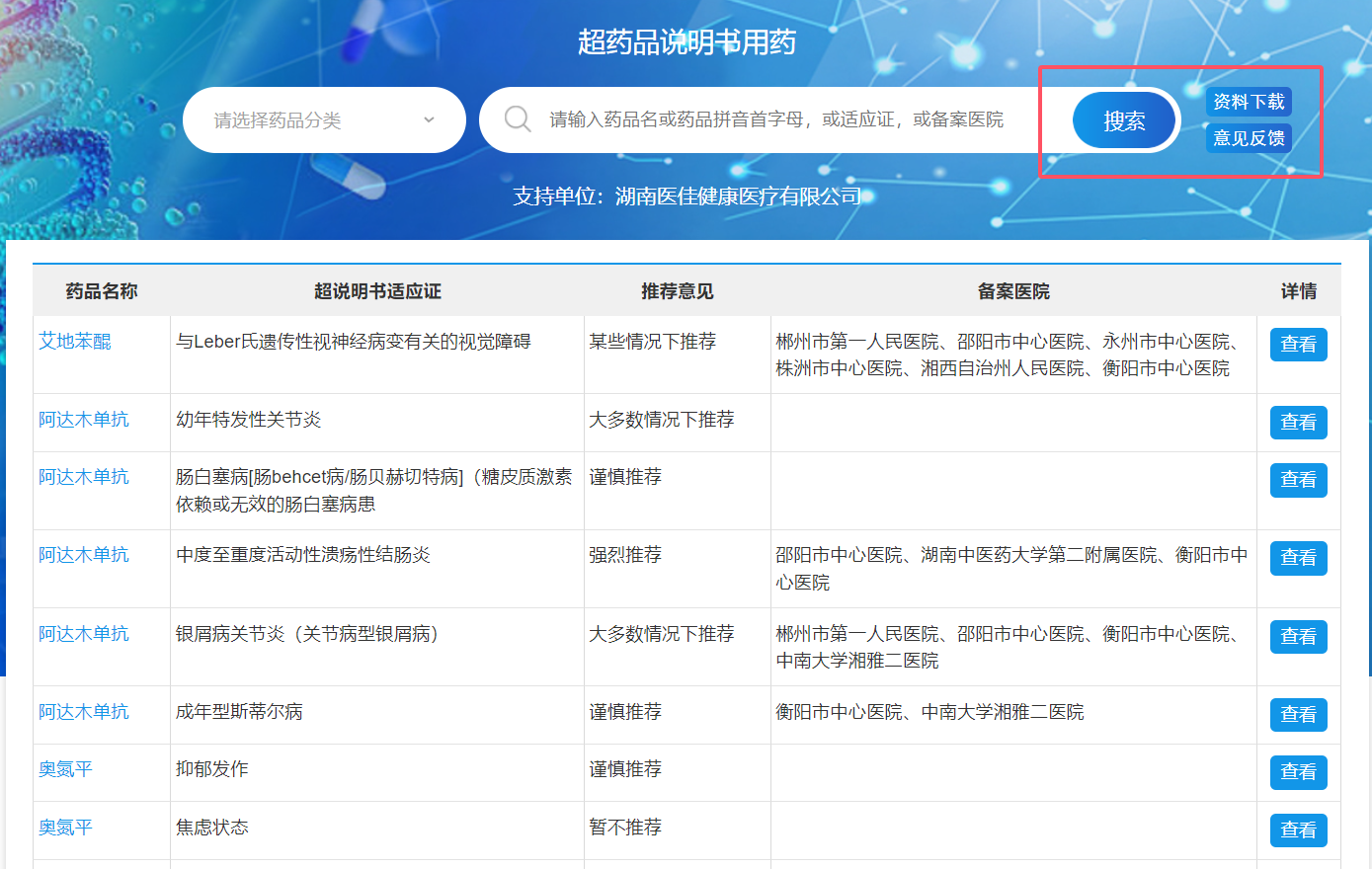The width and height of the screenshot is (1372, 869).
Task: Click the 详情 column header
Action: tap(1299, 291)
